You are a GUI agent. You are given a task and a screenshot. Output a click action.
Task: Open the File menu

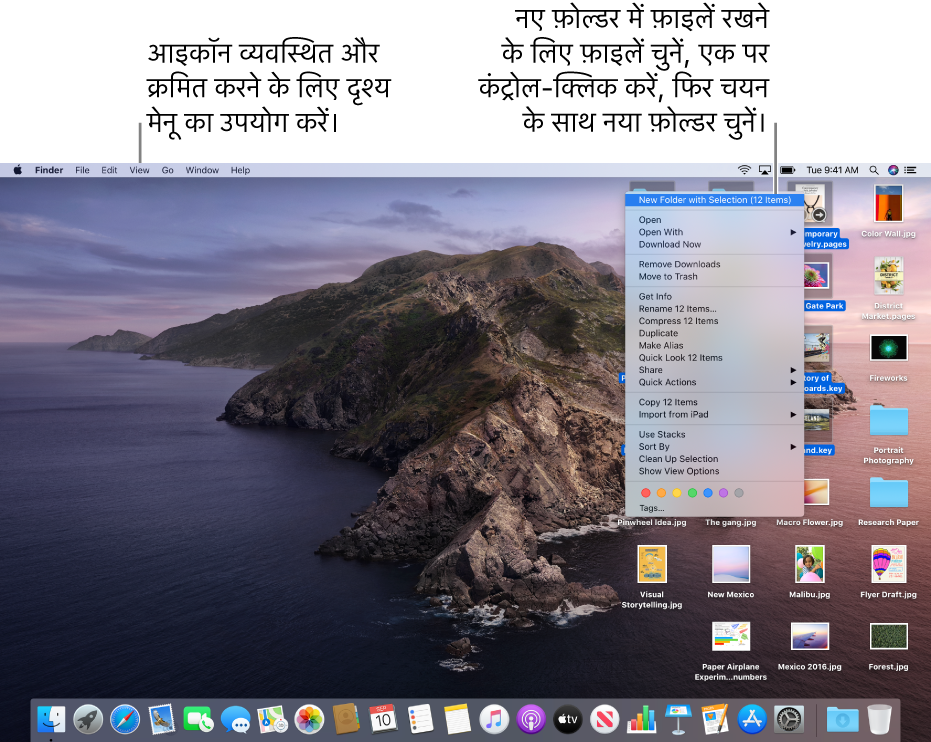(82, 170)
